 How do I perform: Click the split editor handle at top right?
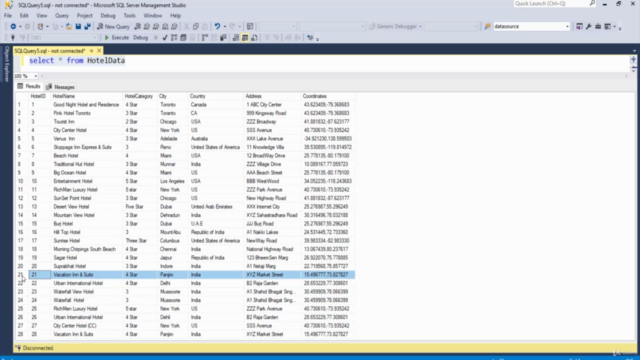tap(633, 60)
